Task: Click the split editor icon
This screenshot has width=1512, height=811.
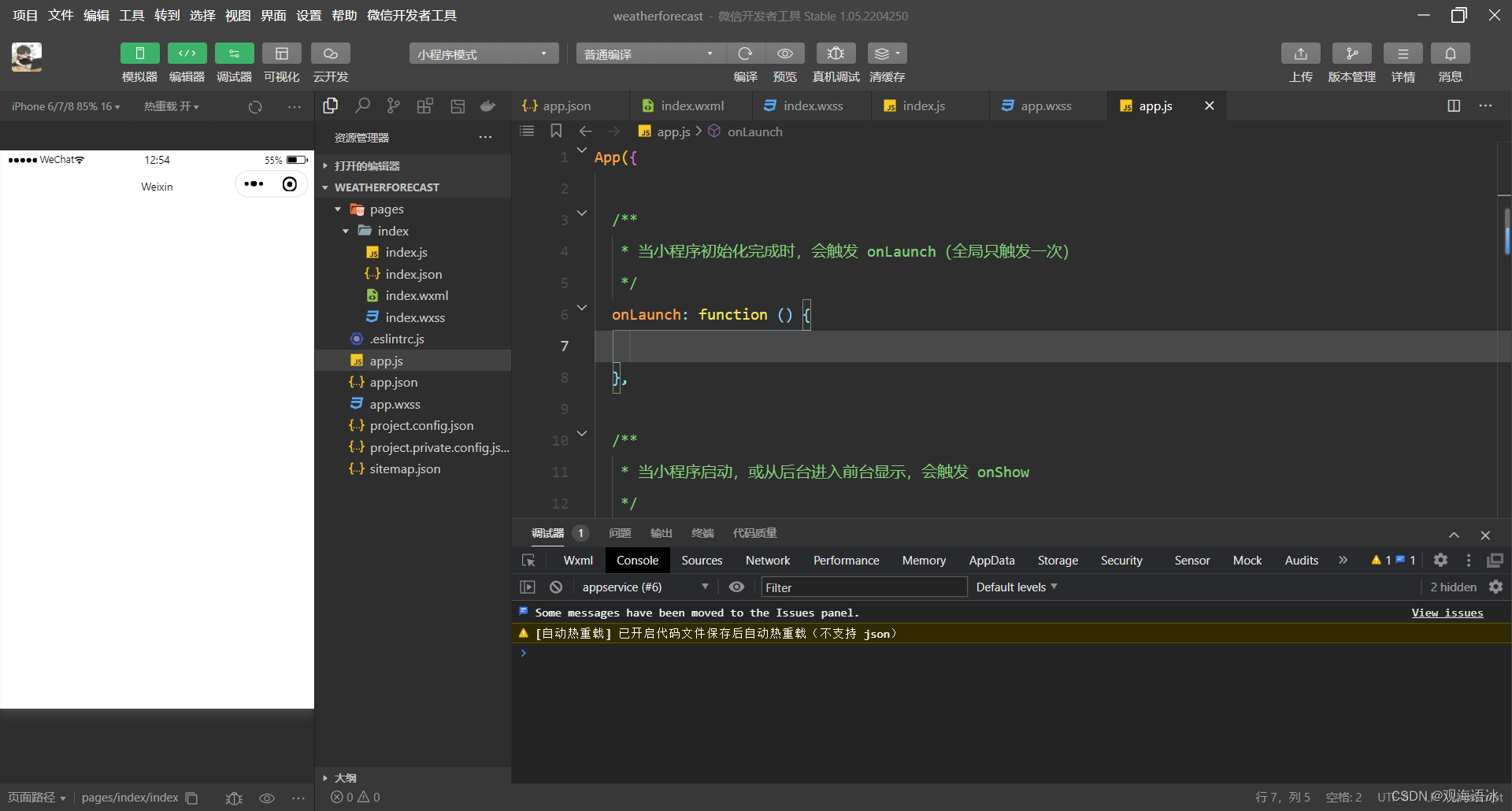Action: [x=1454, y=106]
